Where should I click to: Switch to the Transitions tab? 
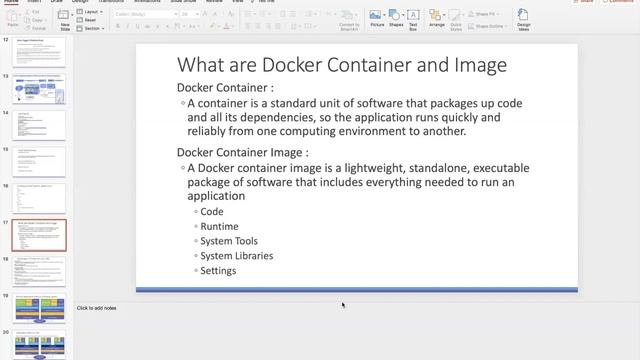pos(111,1)
